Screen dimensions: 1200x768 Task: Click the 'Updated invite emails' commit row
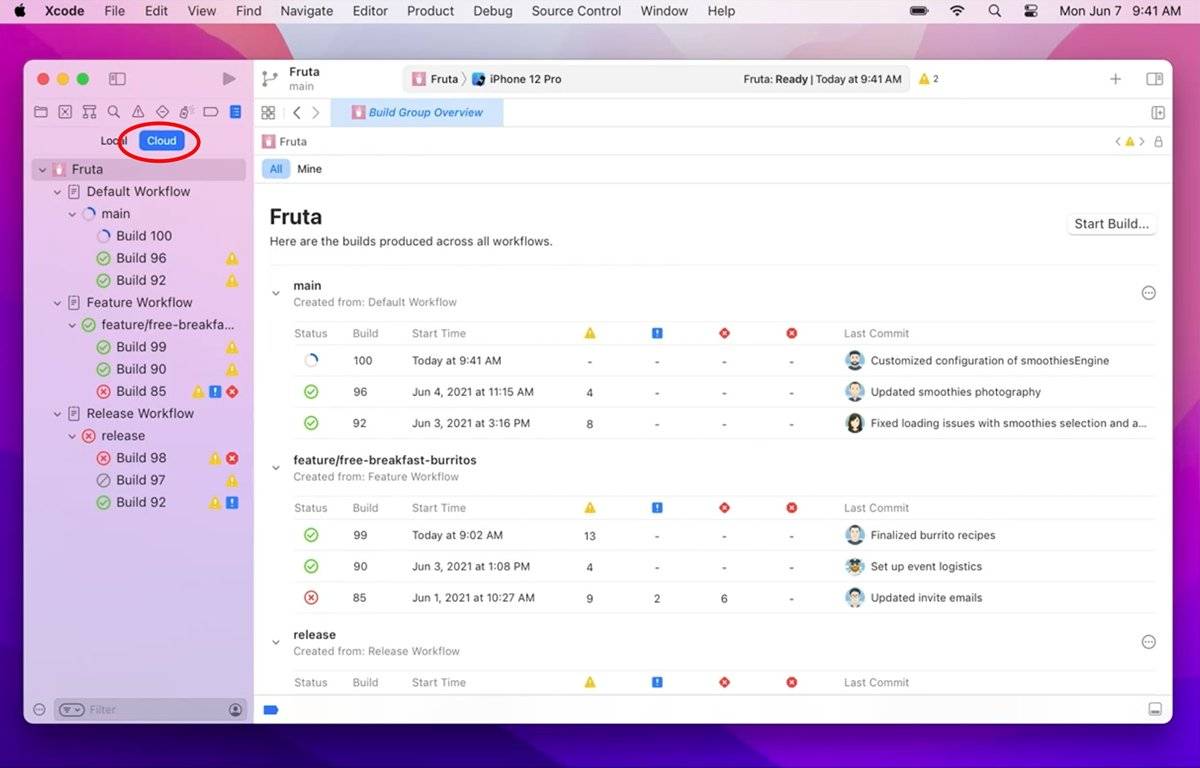(723, 598)
